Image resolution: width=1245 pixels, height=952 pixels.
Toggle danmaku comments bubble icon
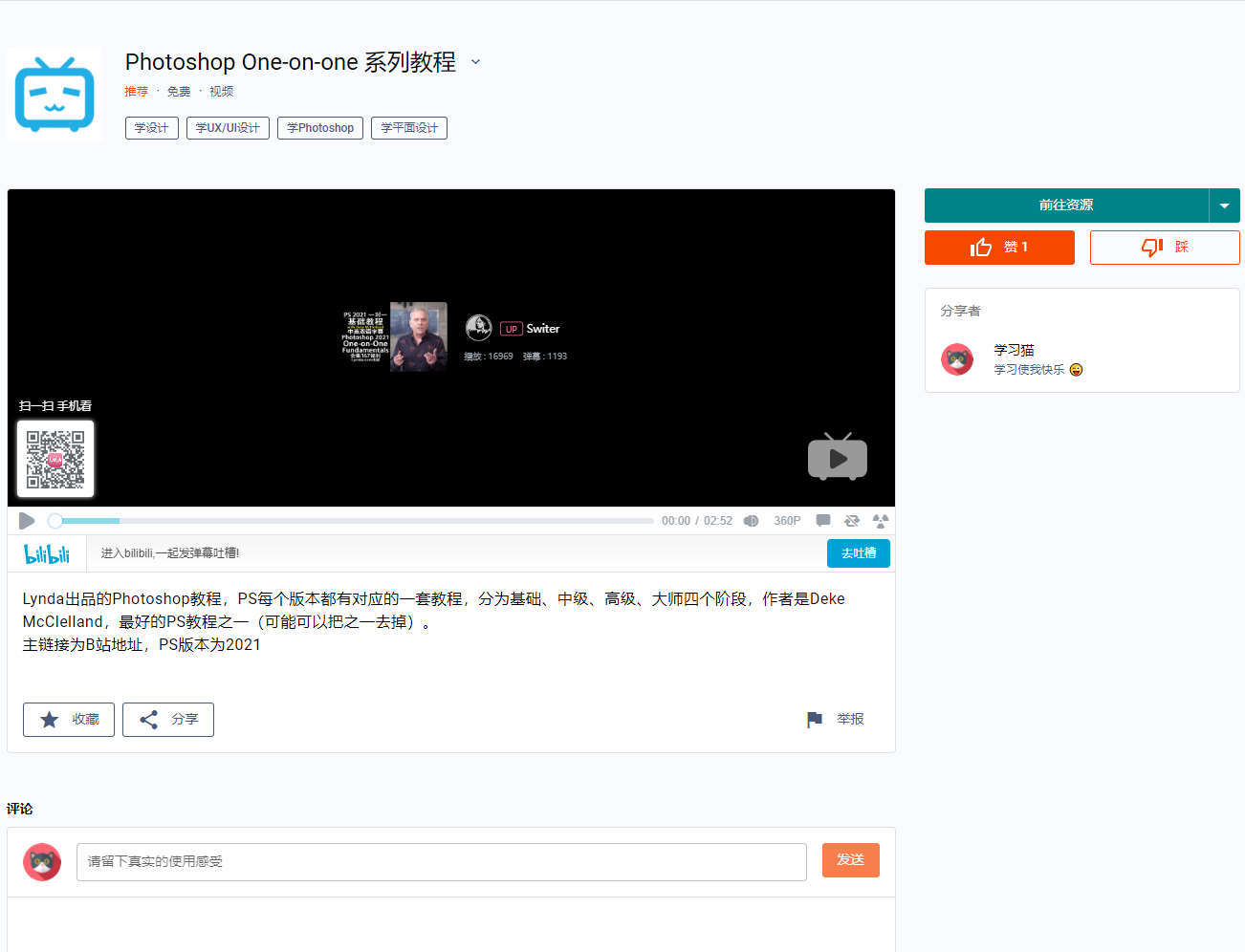tap(822, 521)
